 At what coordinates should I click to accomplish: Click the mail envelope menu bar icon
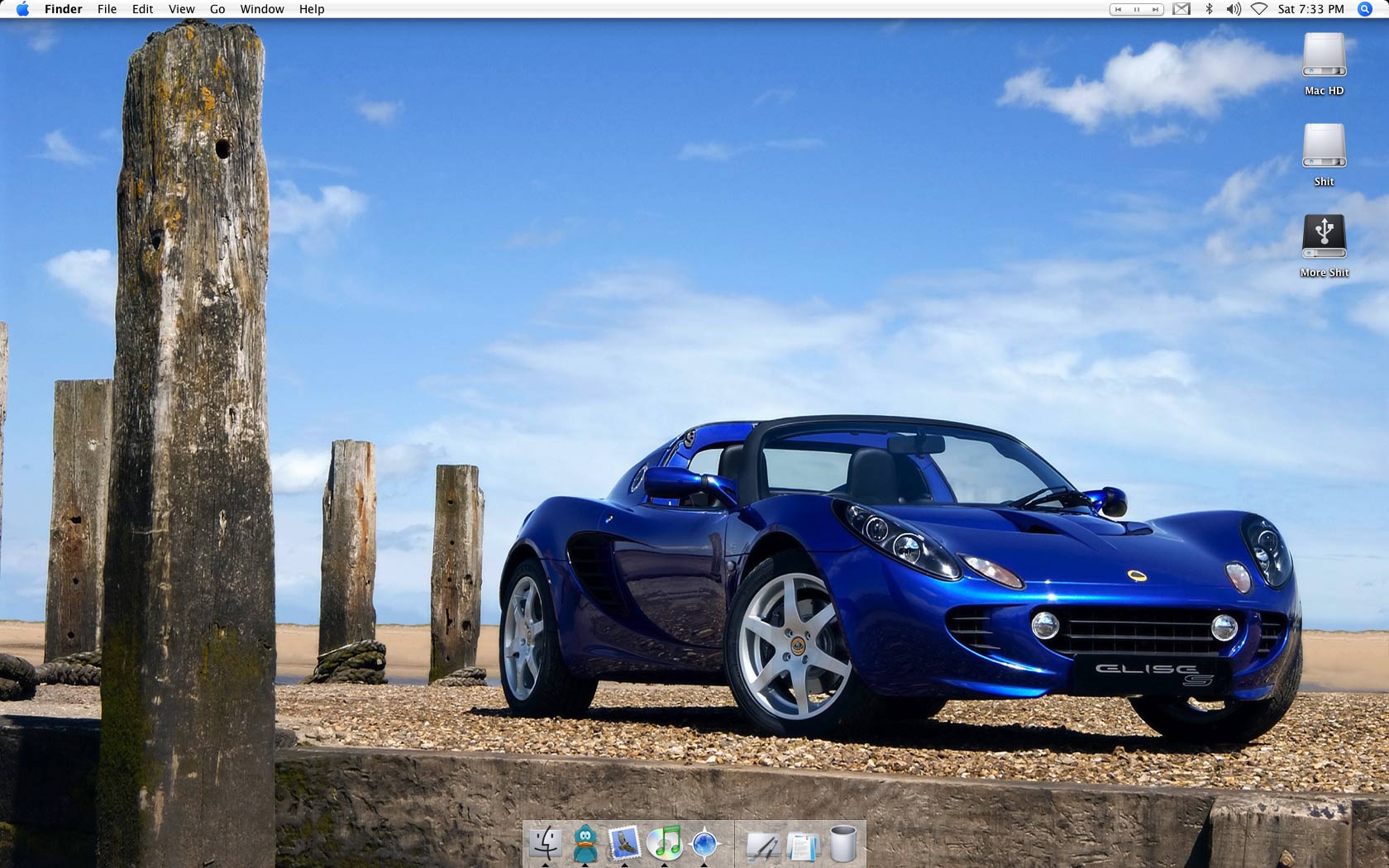coord(1181,9)
